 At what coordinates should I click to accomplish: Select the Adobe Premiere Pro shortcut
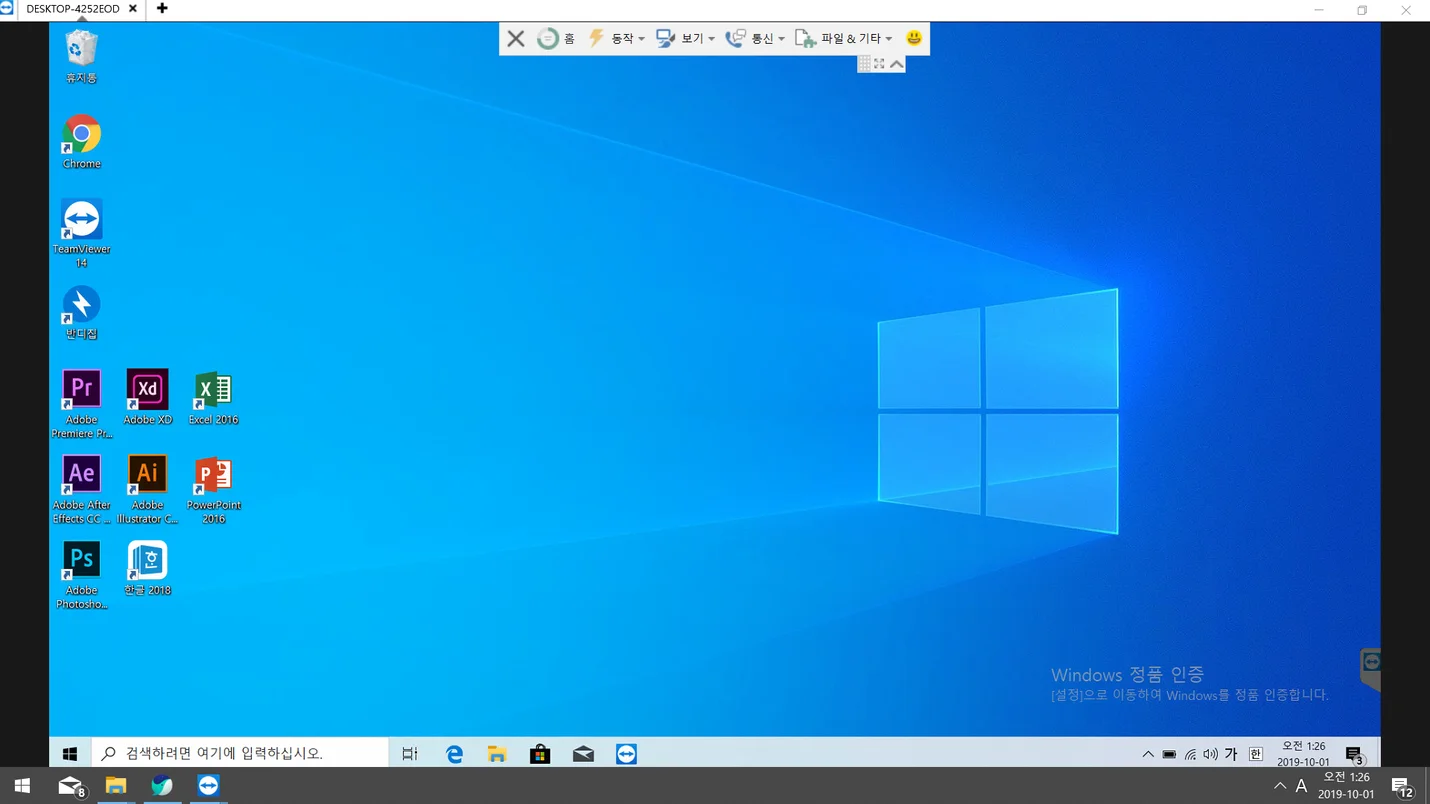(81, 404)
